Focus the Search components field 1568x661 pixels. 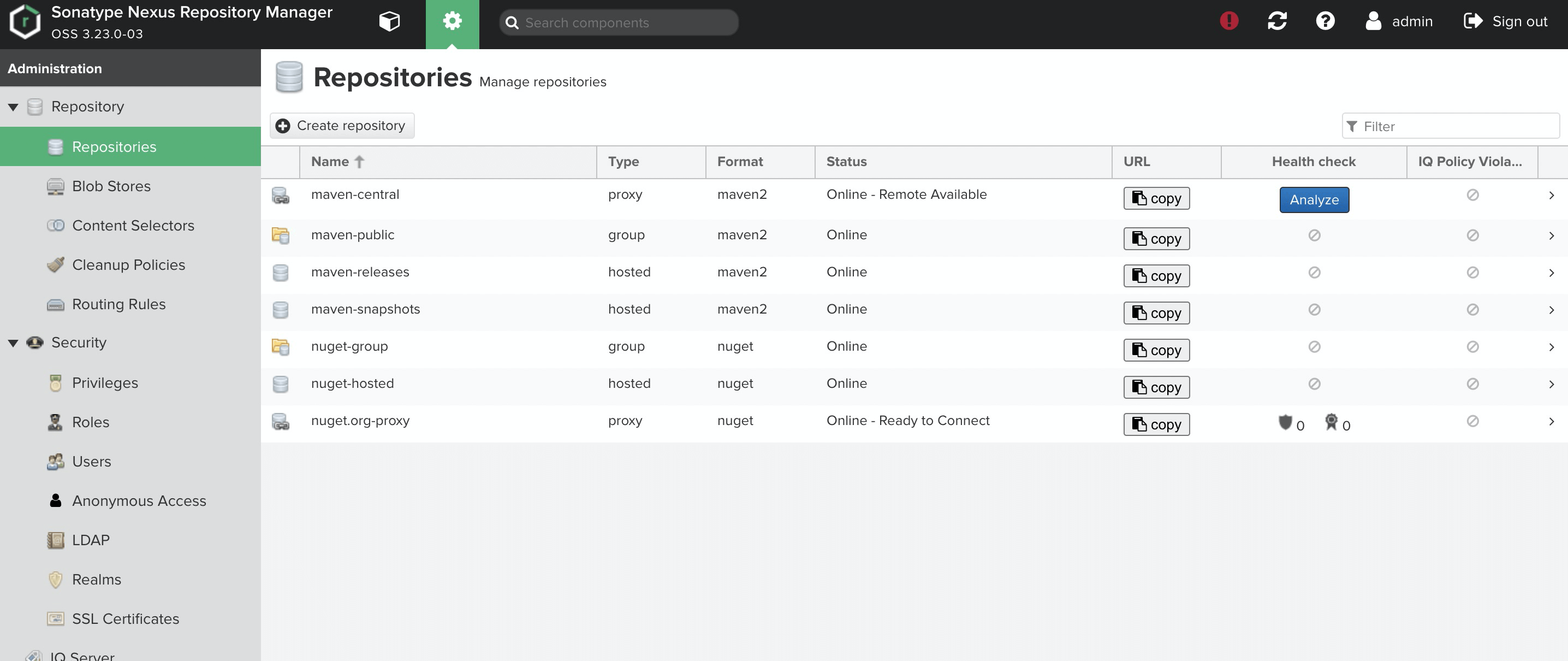pyautogui.click(x=619, y=22)
